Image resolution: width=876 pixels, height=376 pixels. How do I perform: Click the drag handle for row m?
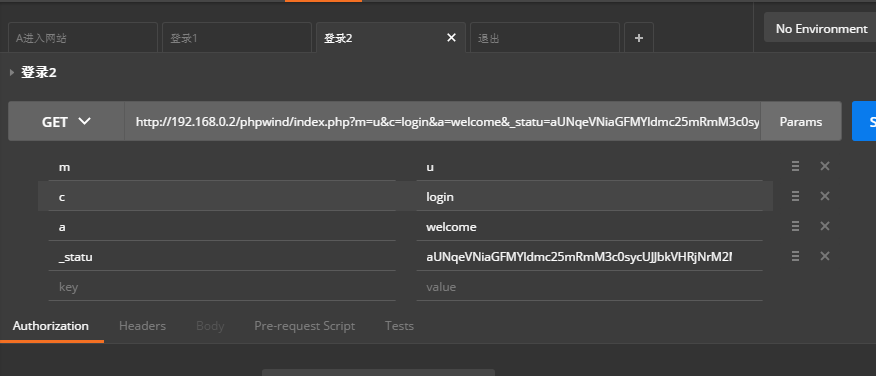[x=796, y=166]
